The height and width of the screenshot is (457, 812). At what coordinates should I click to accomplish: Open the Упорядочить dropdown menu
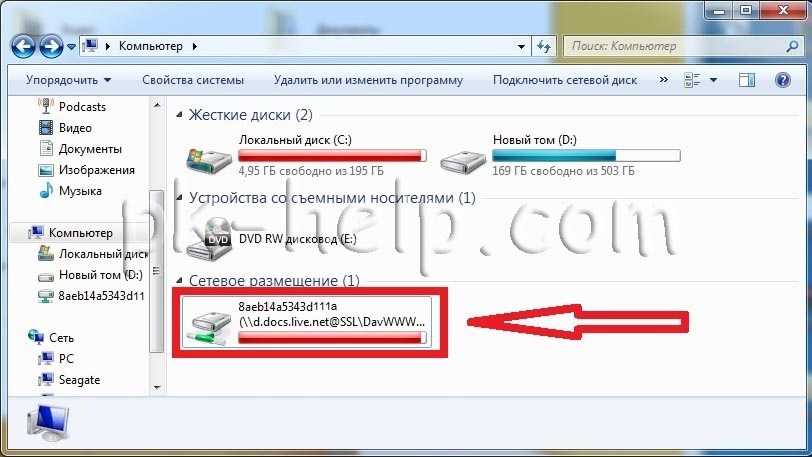(68, 80)
